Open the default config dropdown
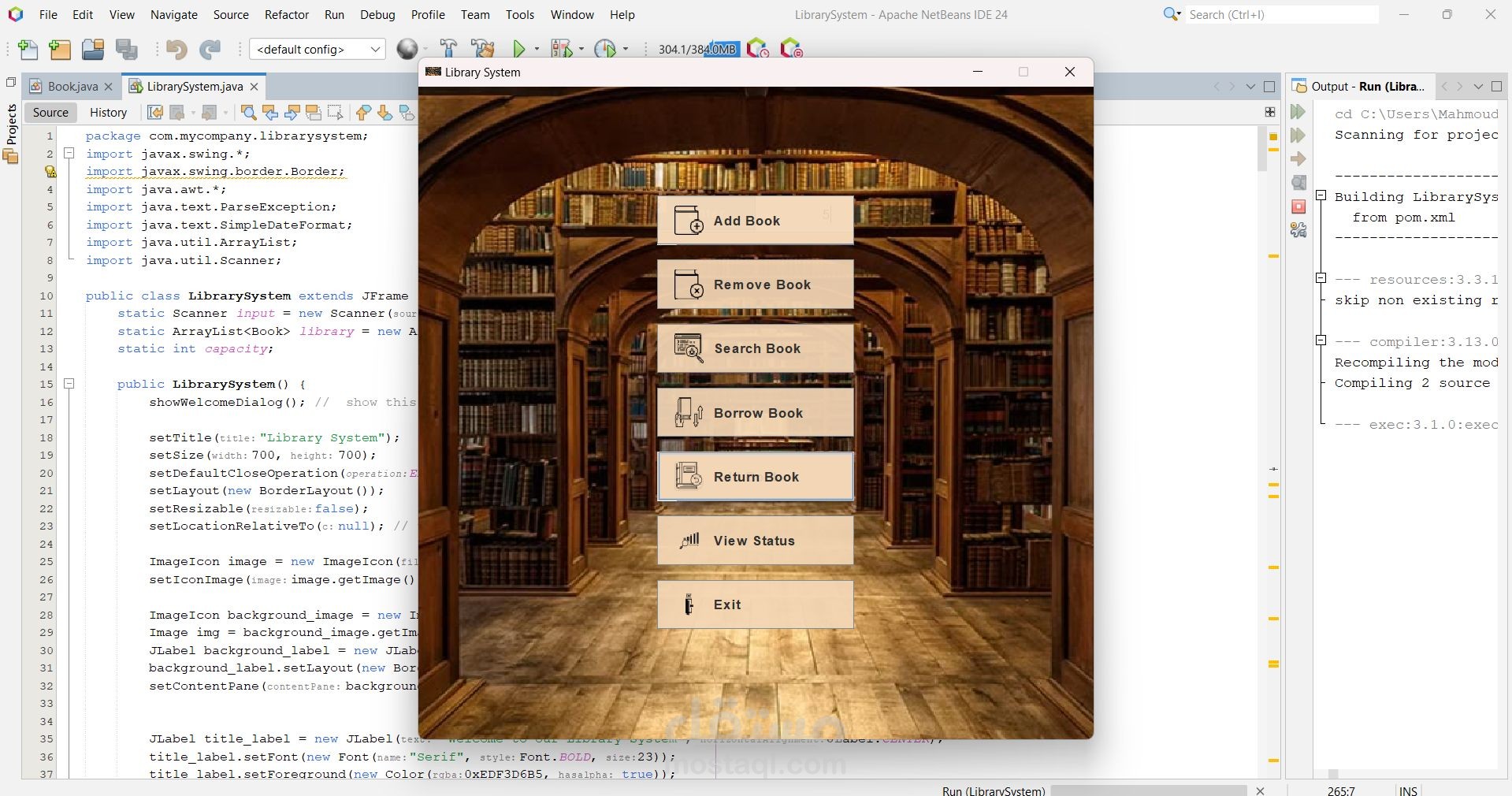 coord(318,49)
